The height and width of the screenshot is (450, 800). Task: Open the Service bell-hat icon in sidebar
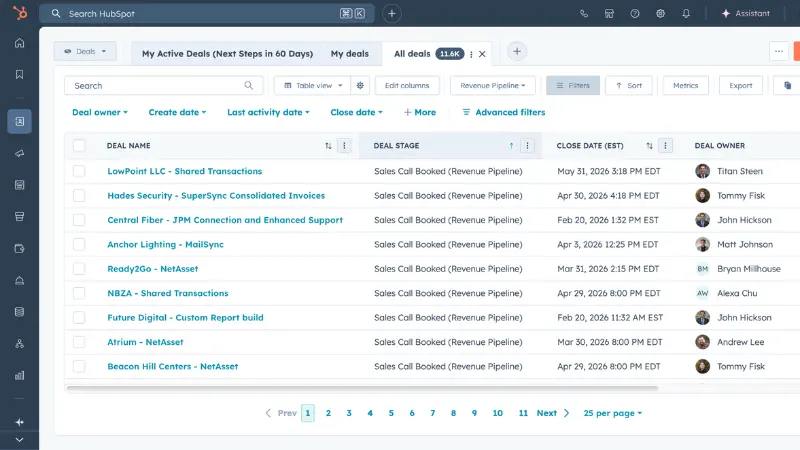click(19, 280)
